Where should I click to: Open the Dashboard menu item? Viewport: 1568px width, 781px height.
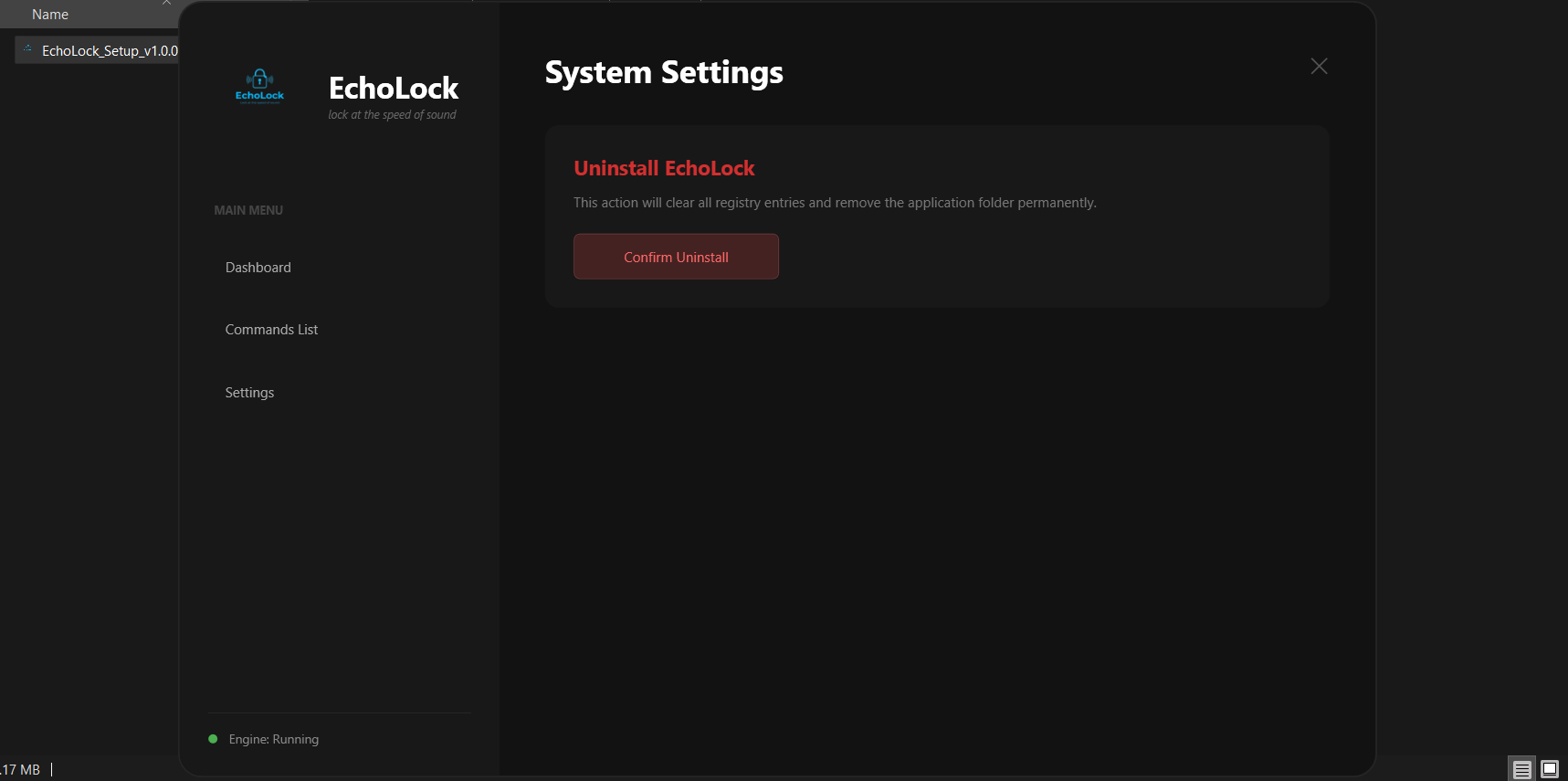click(258, 268)
